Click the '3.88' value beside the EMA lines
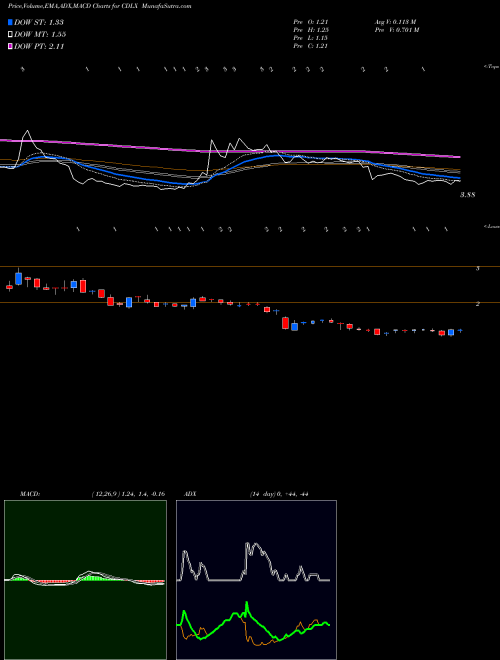 pos(468,195)
